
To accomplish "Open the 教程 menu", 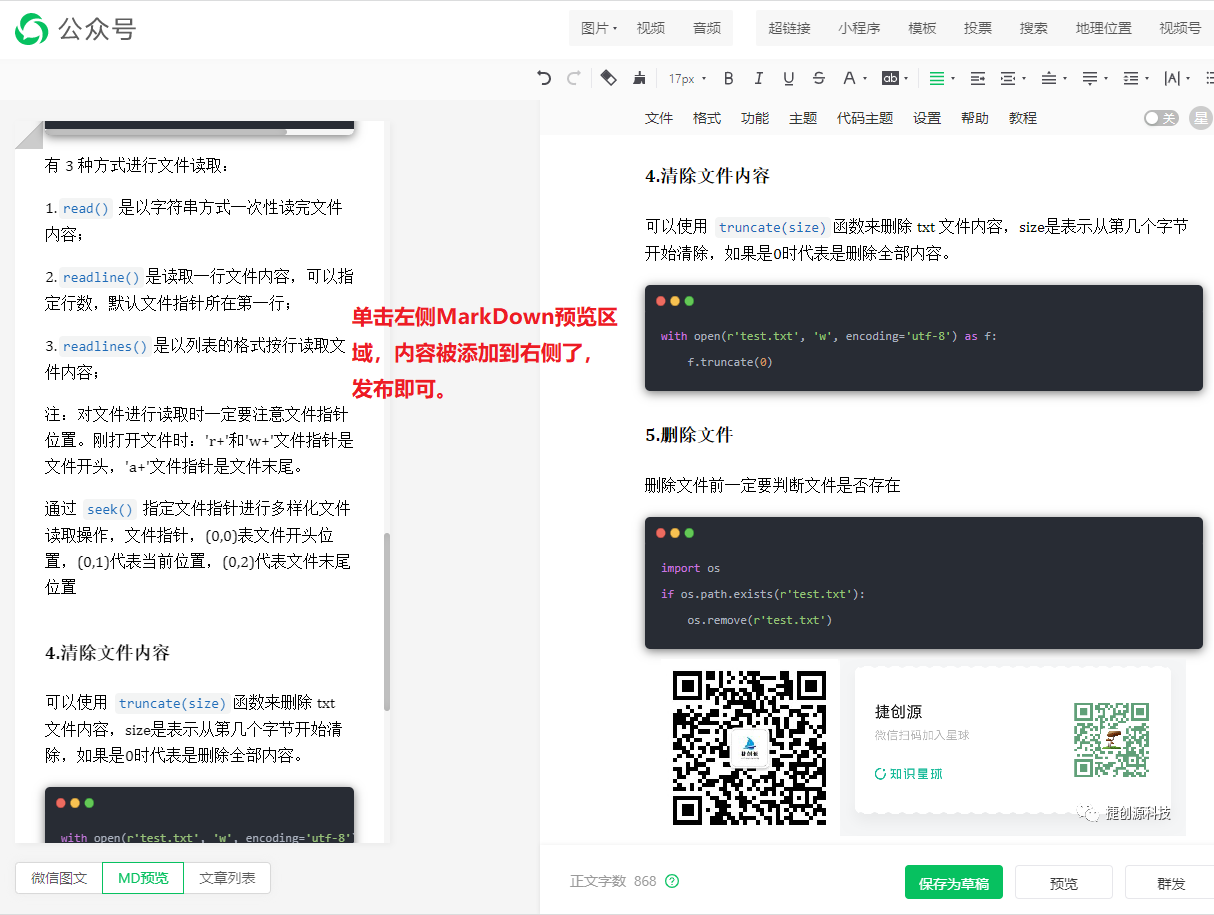I will (1023, 118).
